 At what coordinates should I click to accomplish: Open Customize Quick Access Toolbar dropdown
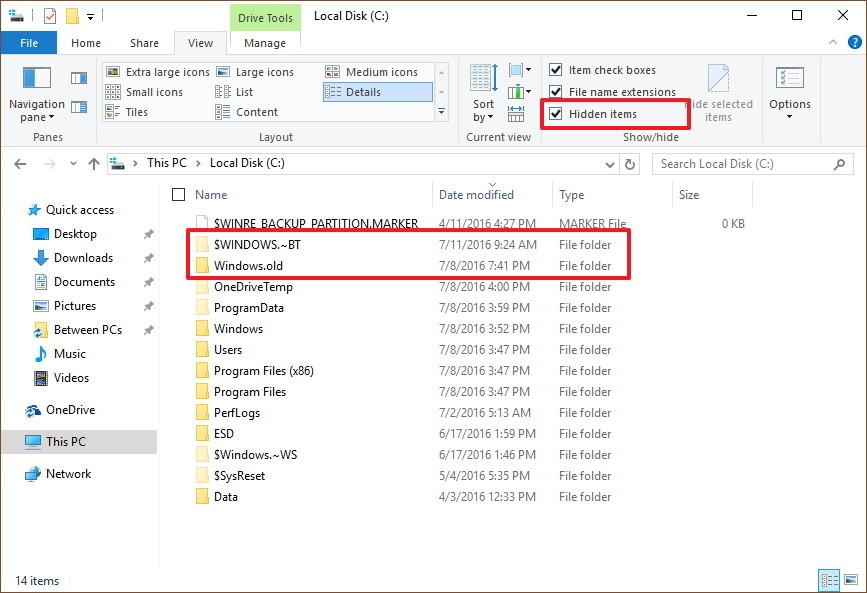90,17
